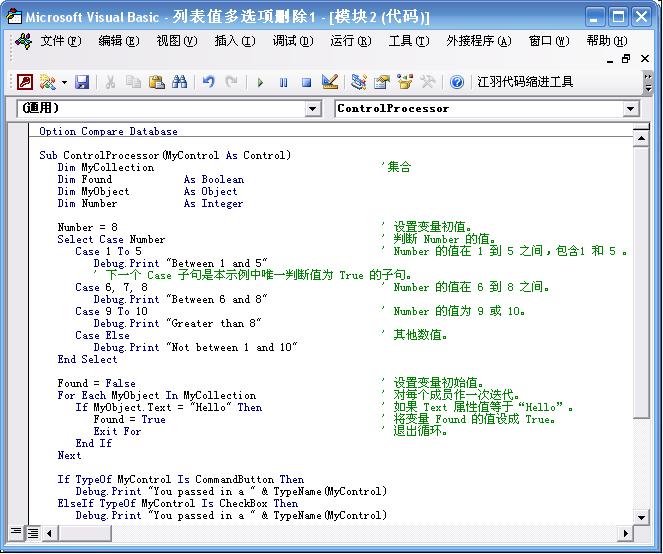Image resolution: width=663 pixels, height=554 pixels.
Task: Save the project with the floppy icon
Action: [82, 82]
